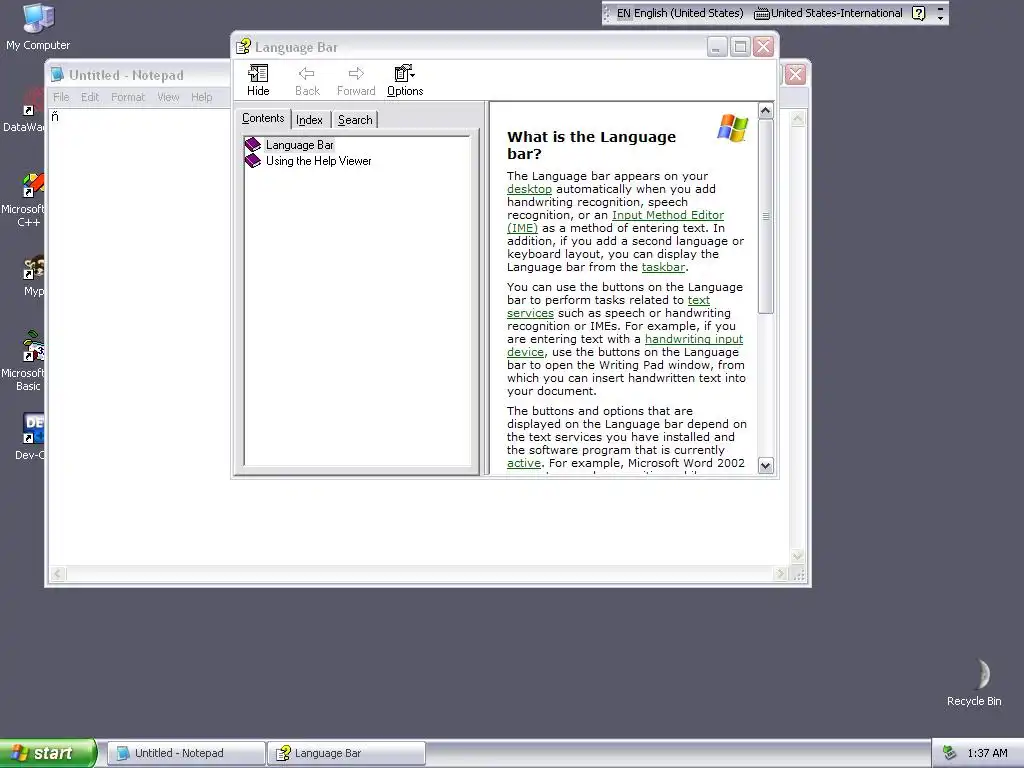Click the 1:37 AM taskbar clock
1024x768 pixels.
tap(987, 753)
